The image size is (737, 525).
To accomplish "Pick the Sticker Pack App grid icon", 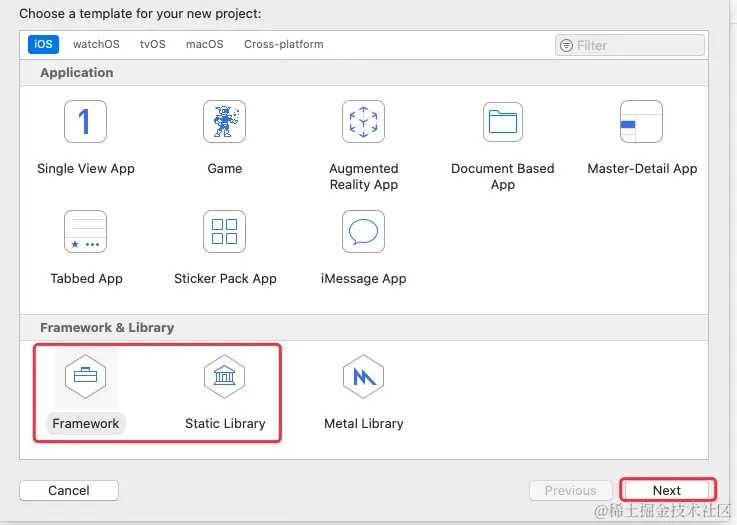I will tap(224, 231).
